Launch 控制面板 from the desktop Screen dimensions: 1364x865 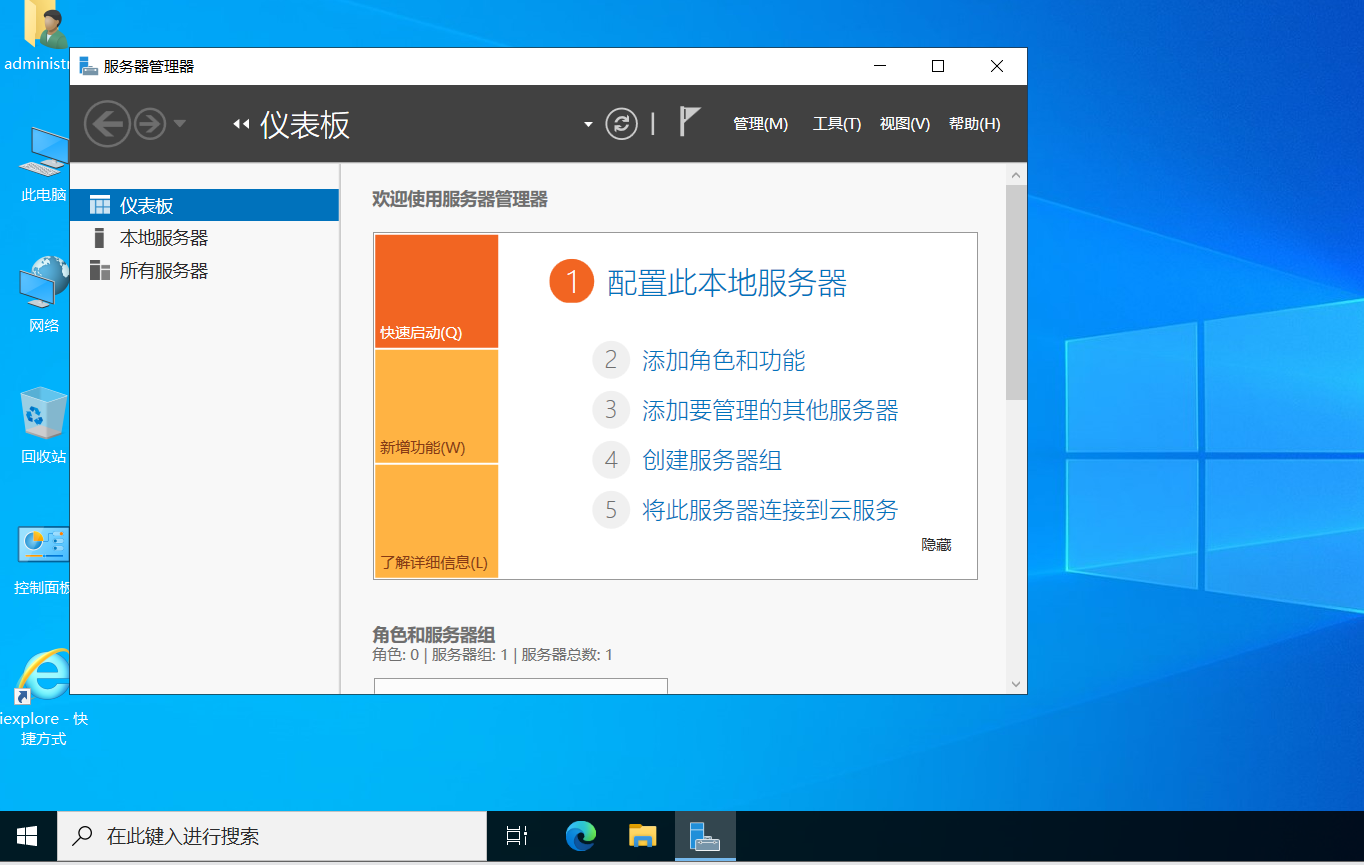(44, 550)
